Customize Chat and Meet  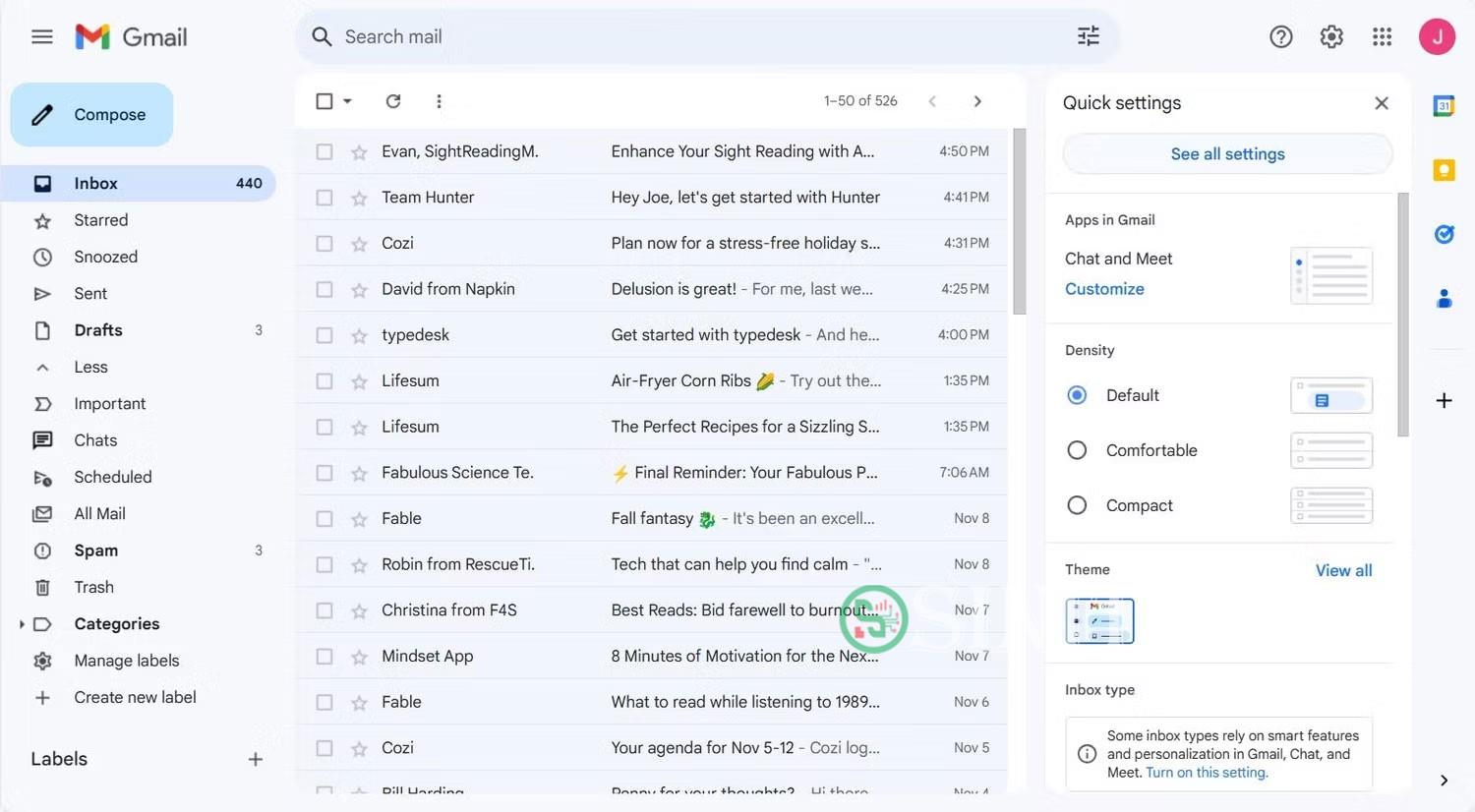1104,289
